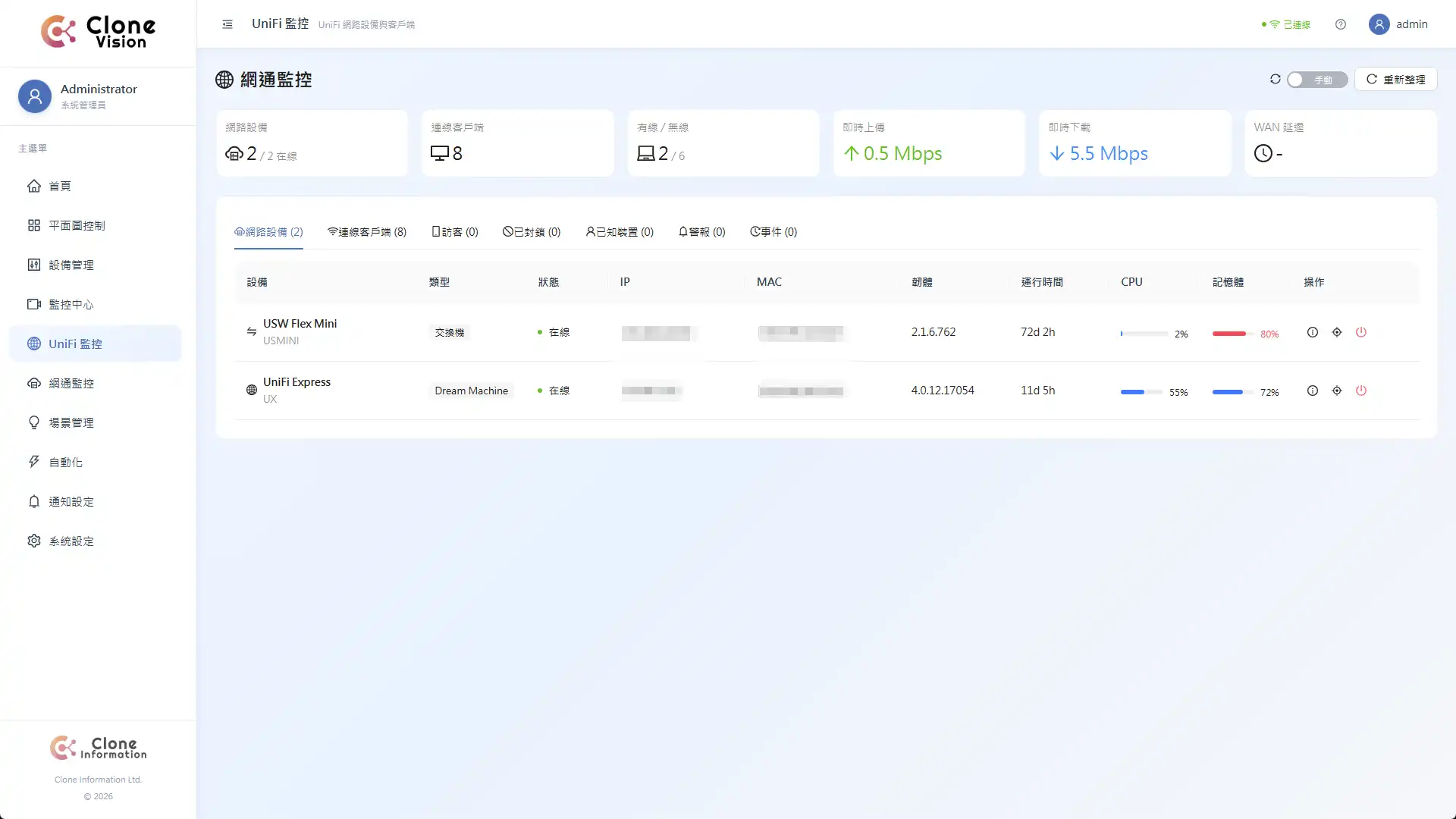Viewport: 1456px width, 819px height.
Task: Open info for USW Flex Mini
Action: pos(1313,332)
